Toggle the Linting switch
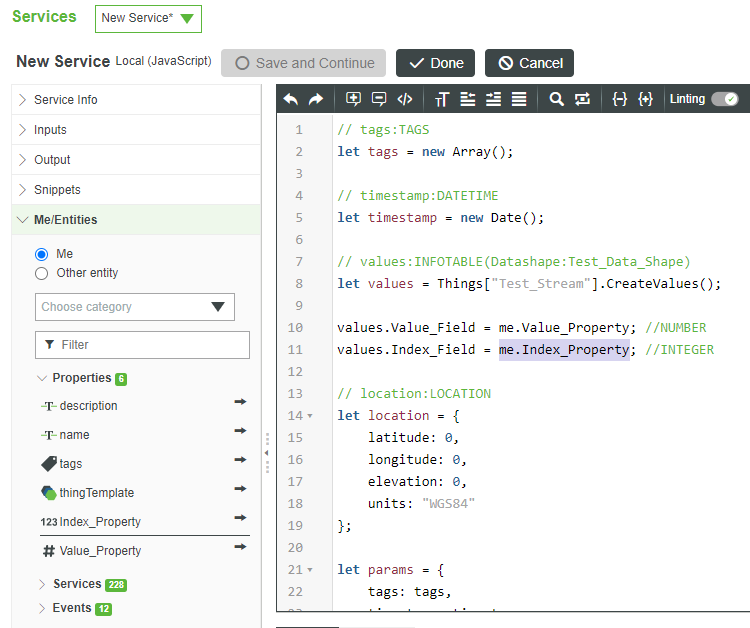 tap(724, 99)
